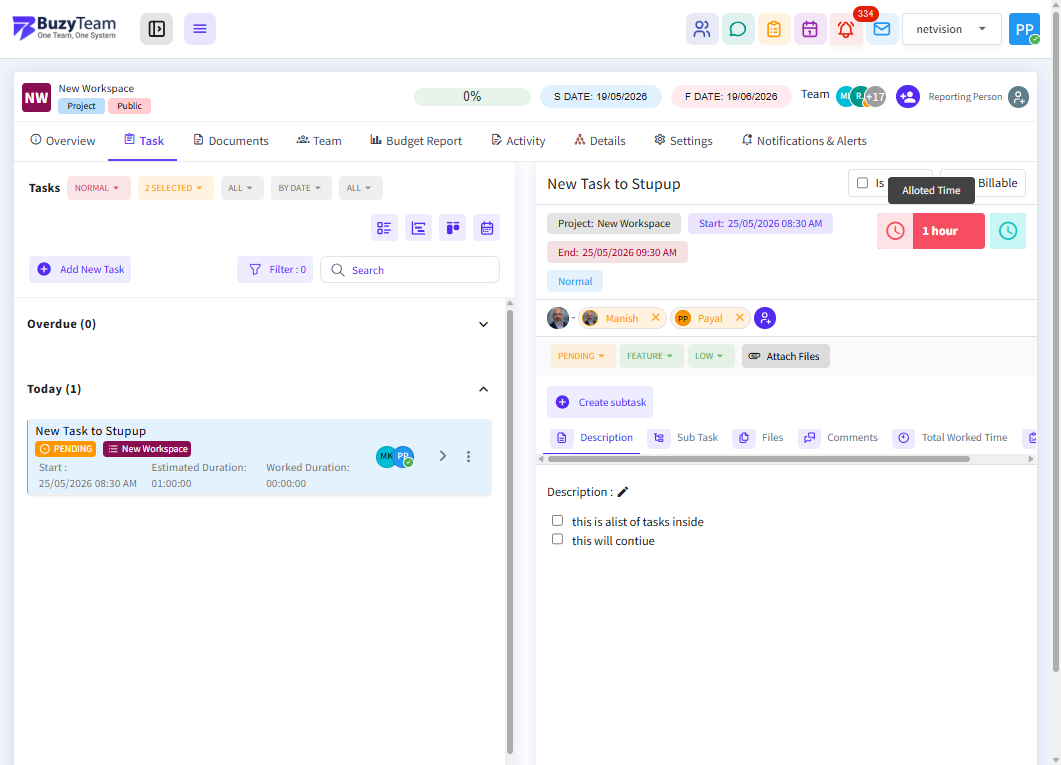Image resolution: width=1061 pixels, height=765 pixels.
Task: Click the task Search field
Action: (410, 270)
